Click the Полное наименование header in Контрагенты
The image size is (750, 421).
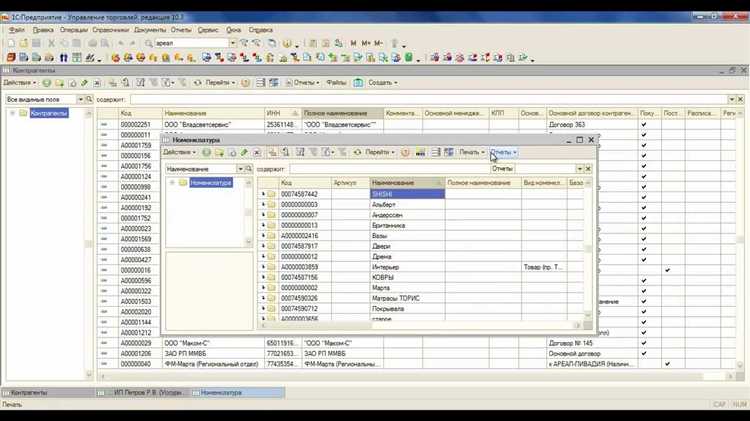pyautogui.click(x=342, y=113)
